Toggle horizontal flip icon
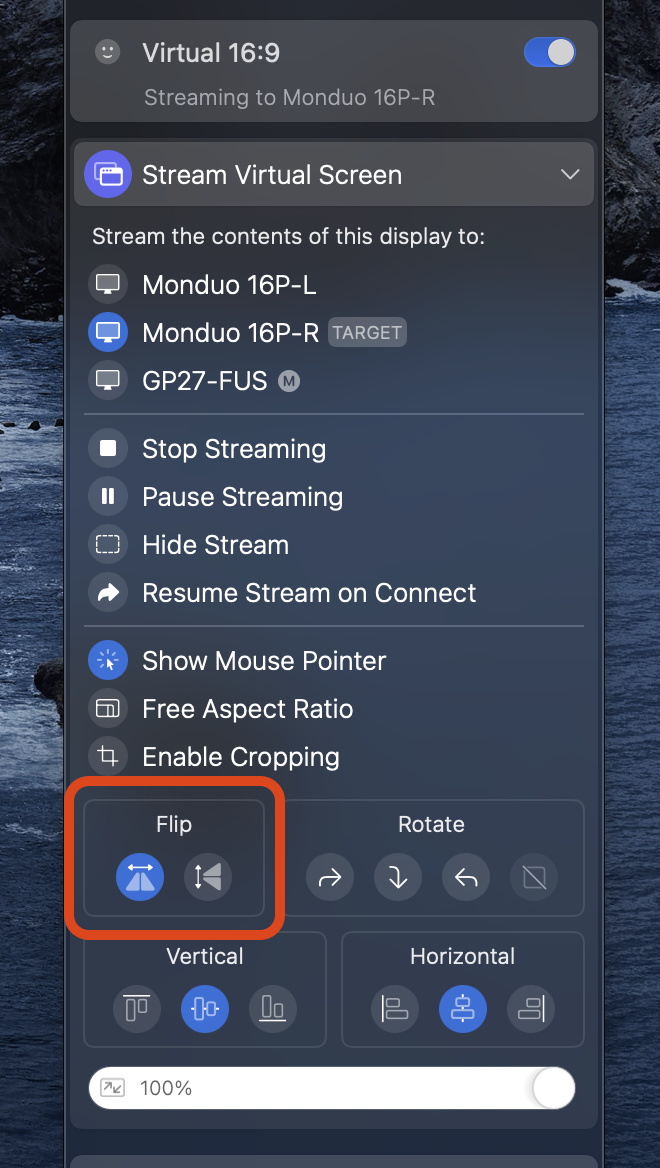 pyautogui.click(x=140, y=877)
